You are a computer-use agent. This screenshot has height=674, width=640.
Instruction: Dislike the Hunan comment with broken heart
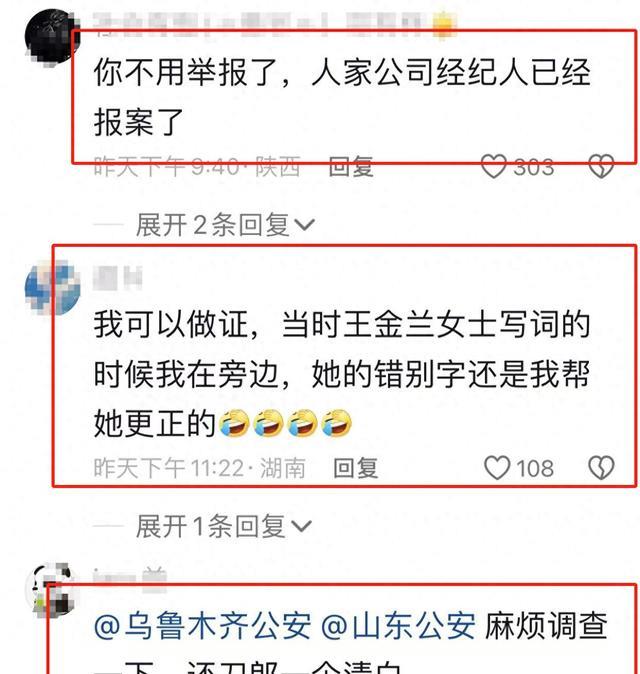(x=601, y=468)
